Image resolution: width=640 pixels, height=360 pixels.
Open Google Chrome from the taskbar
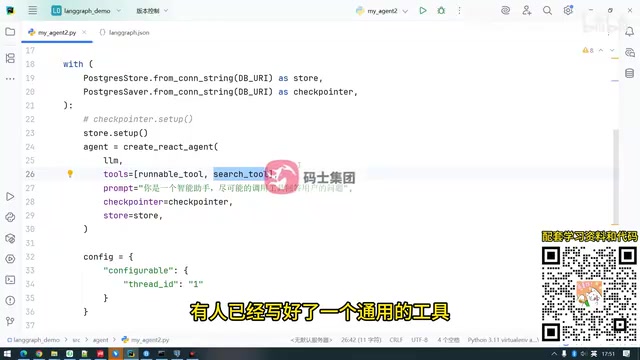click(39, 353)
